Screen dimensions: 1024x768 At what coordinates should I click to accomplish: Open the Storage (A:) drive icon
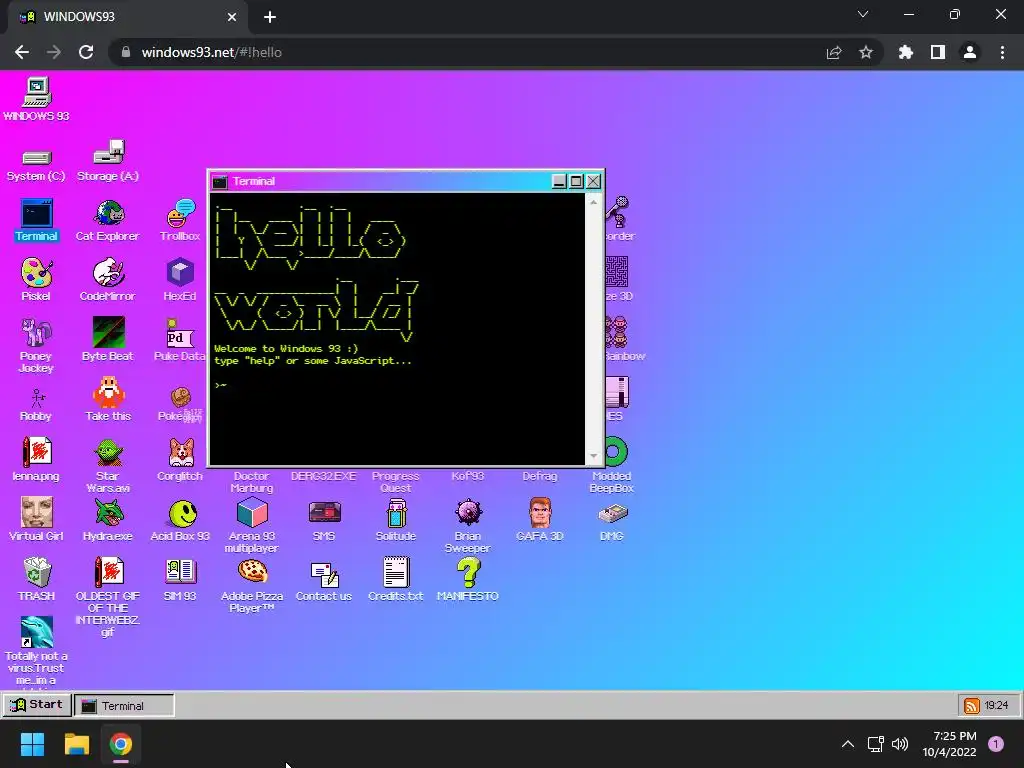coord(108,152)
